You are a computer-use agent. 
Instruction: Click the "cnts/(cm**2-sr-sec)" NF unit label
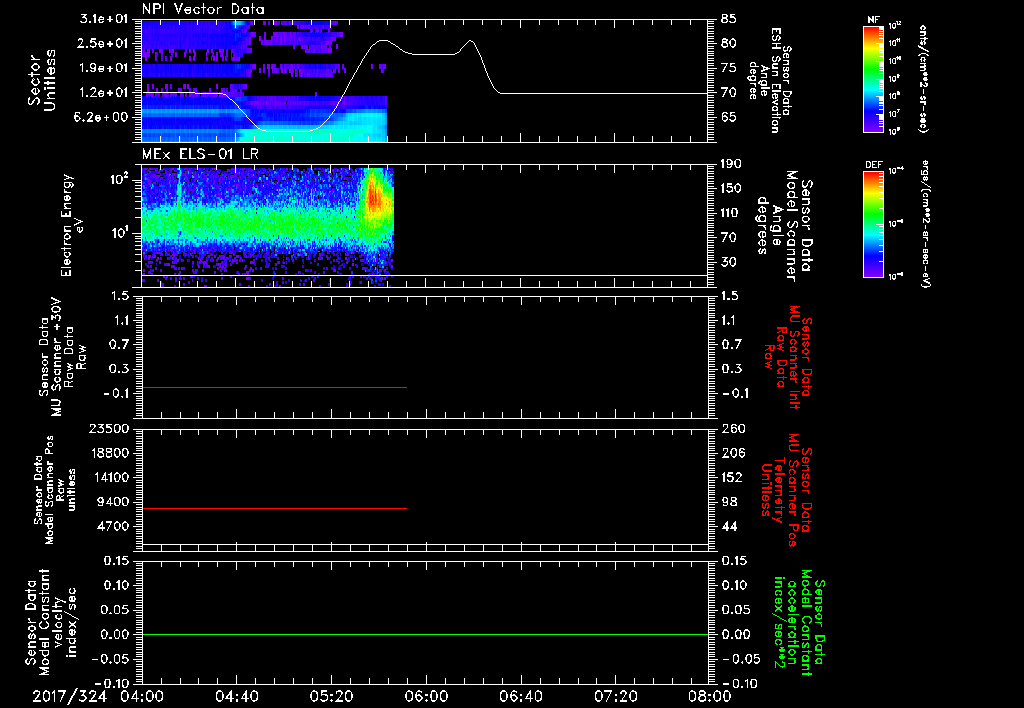(x=923, y=79)
